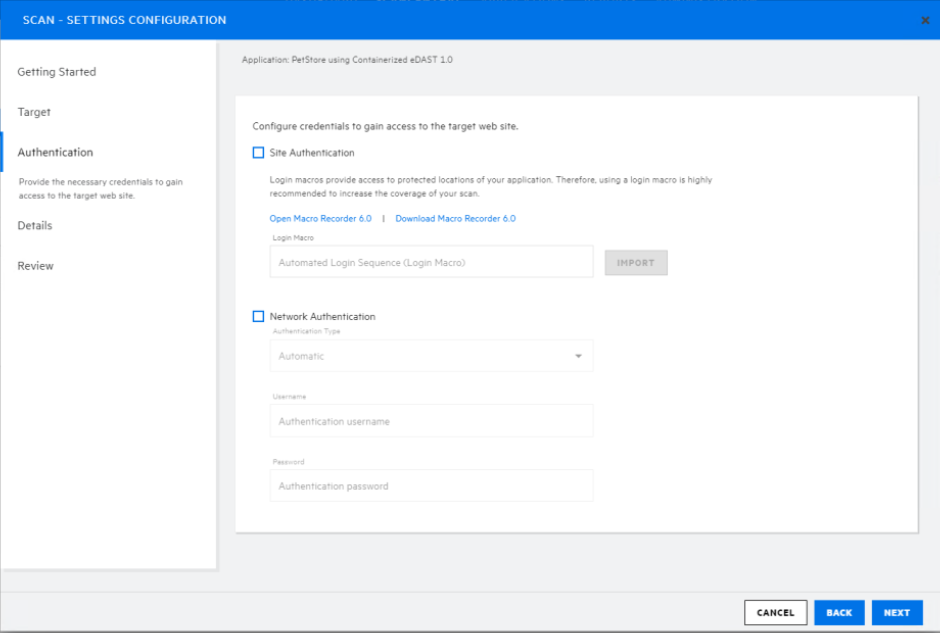Click the IMPORT button

636,262
